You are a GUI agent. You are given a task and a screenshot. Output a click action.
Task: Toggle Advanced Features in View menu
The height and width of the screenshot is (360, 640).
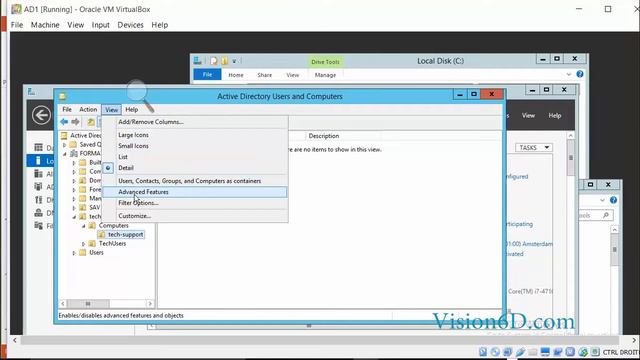(195, 192)
